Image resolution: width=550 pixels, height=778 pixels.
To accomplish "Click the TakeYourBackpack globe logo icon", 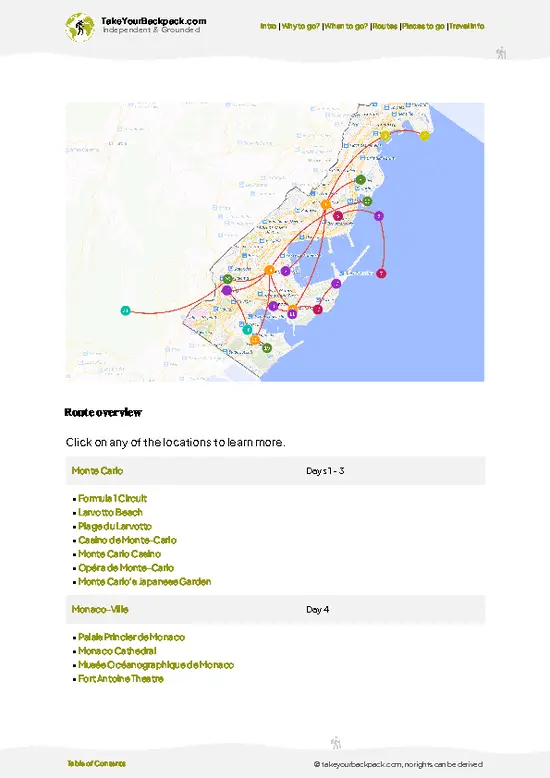I will point(79,27).
